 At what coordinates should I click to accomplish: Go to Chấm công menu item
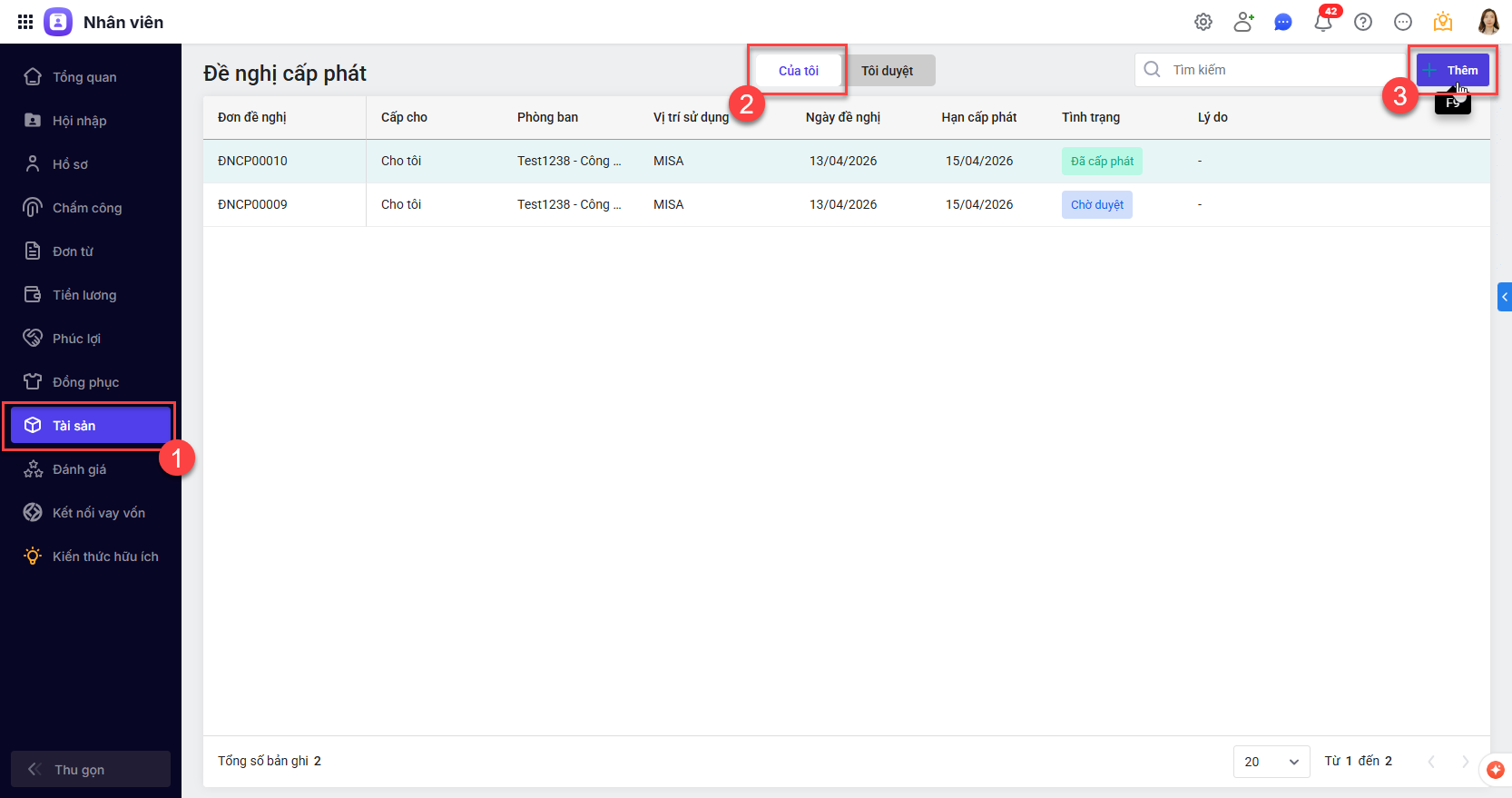pyautogui.click(x=91, y=207)
